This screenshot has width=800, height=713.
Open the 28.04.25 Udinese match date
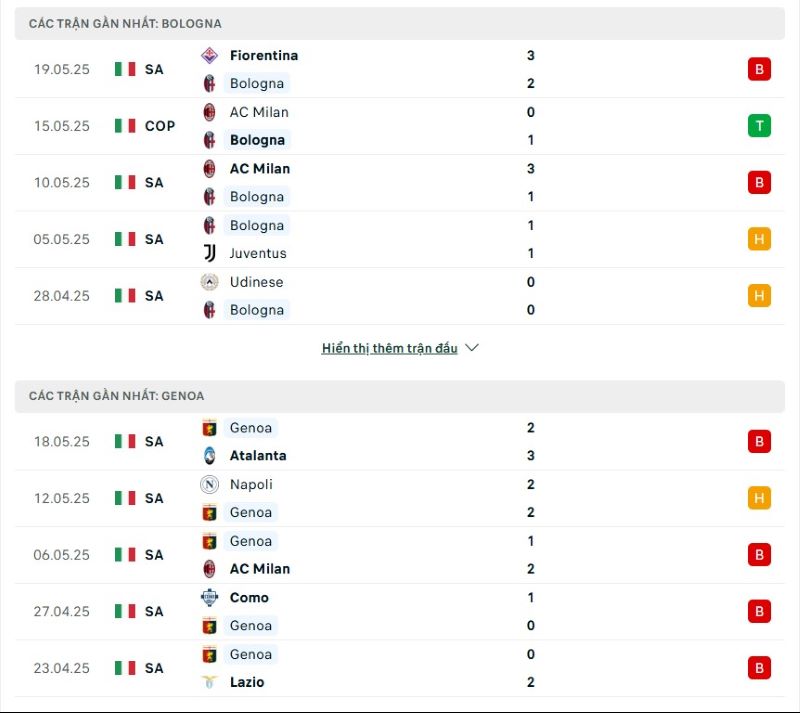[x=61, y=296]
